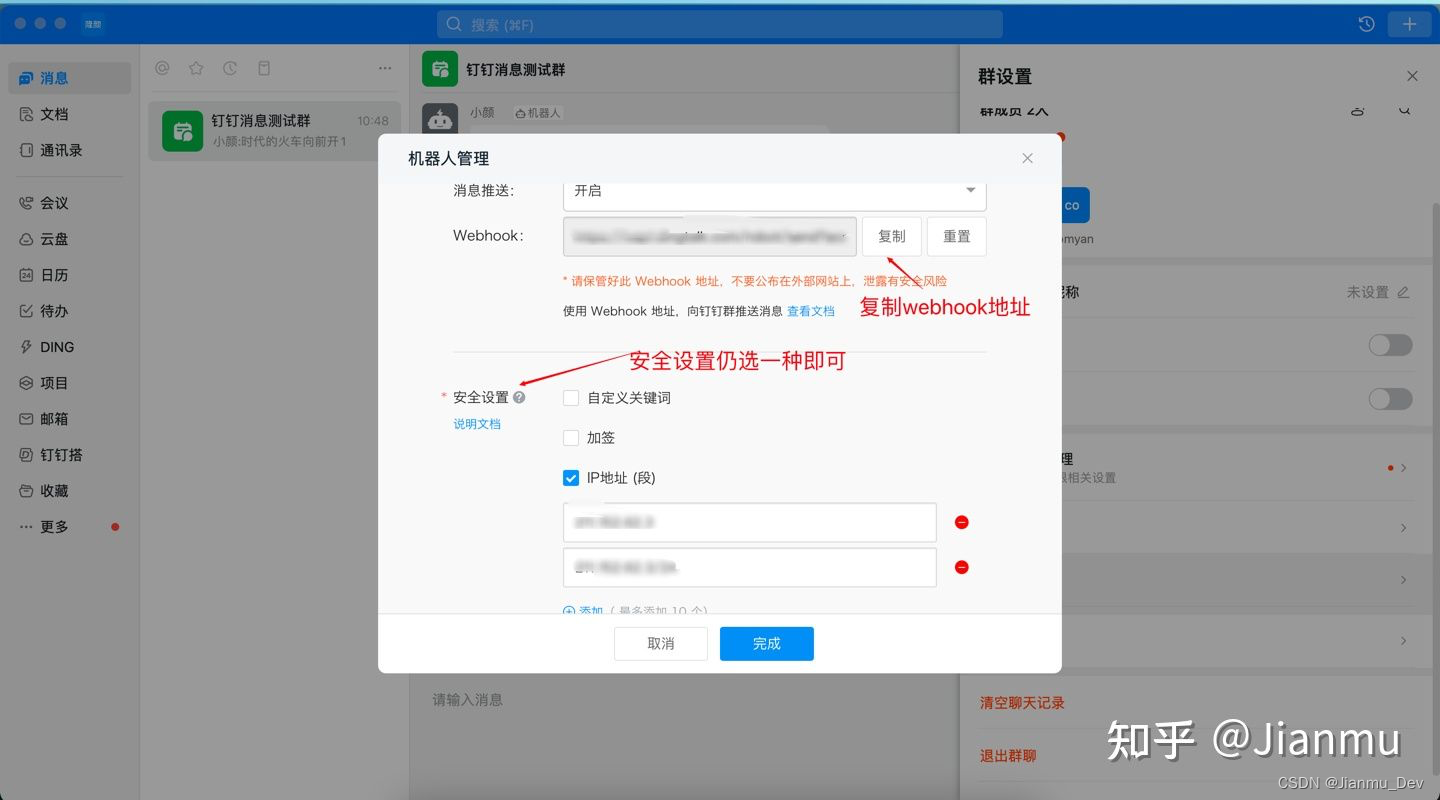Click the 更多 ellipsis icon in sidebar
This screenshot has width=1440, height=800.
[x=26, y=527]
